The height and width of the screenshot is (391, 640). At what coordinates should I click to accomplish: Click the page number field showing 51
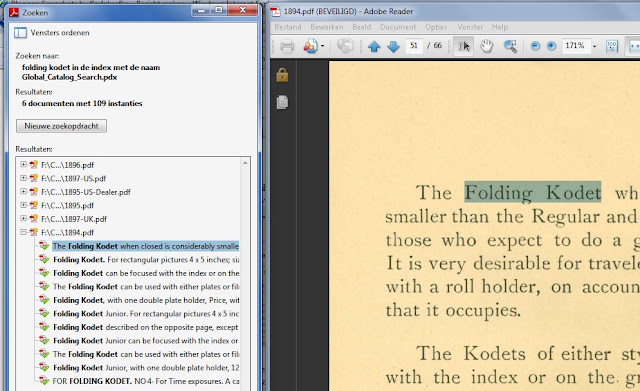(414, 46)
